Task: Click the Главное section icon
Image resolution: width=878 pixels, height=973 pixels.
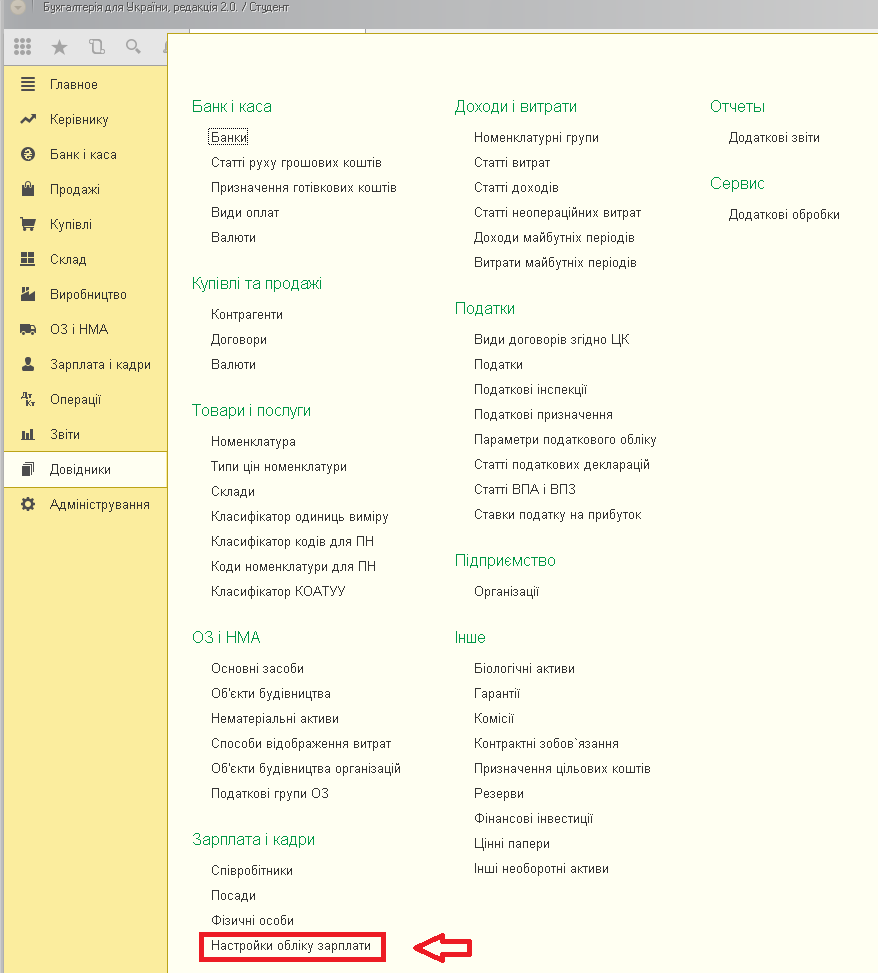Action: pyautogui.click(x=28, y=84)
